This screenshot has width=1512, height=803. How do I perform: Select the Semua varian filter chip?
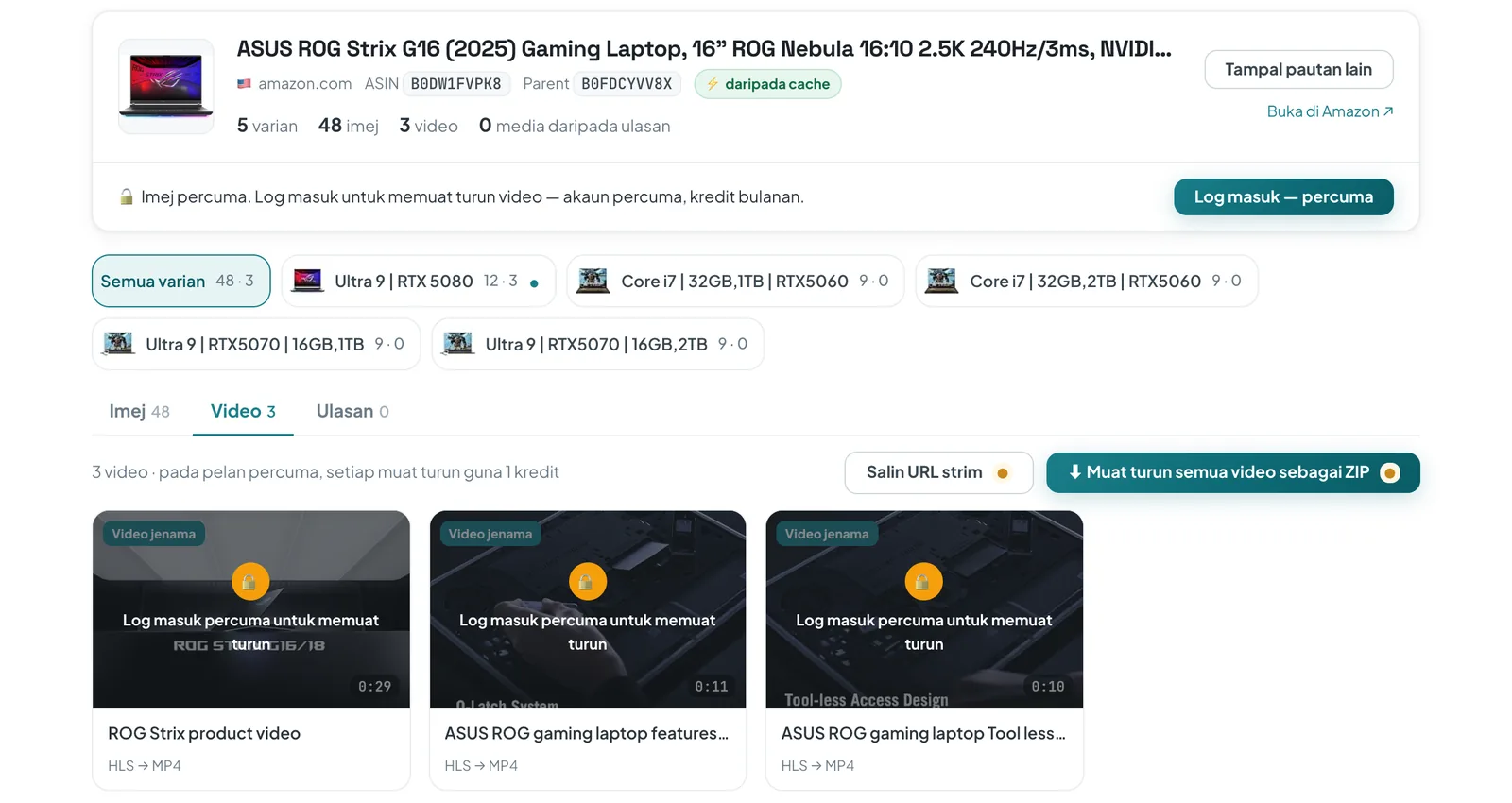point(181,281)
